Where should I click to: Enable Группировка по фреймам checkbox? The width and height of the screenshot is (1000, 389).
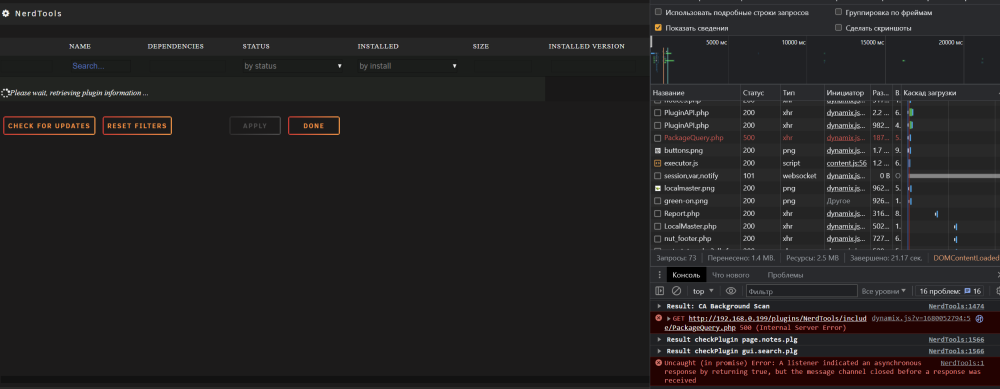tap(838, 12)
